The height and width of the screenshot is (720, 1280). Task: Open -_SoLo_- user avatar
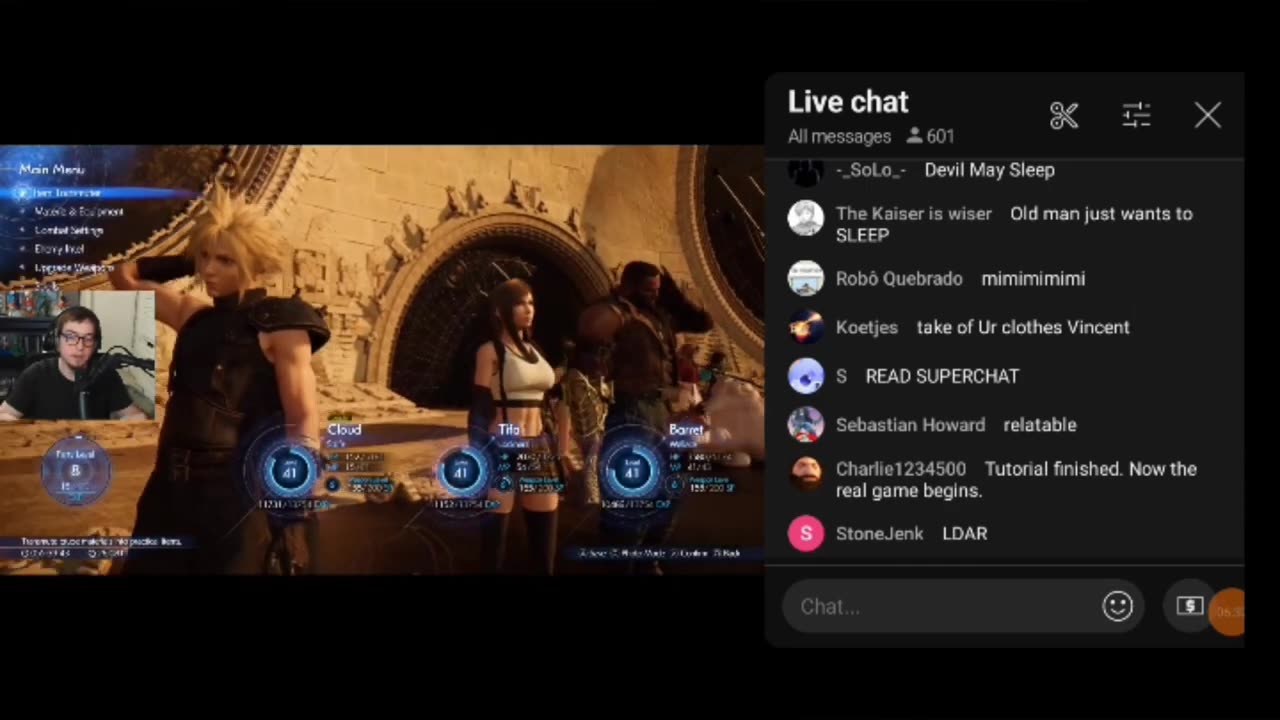point(805,171)
